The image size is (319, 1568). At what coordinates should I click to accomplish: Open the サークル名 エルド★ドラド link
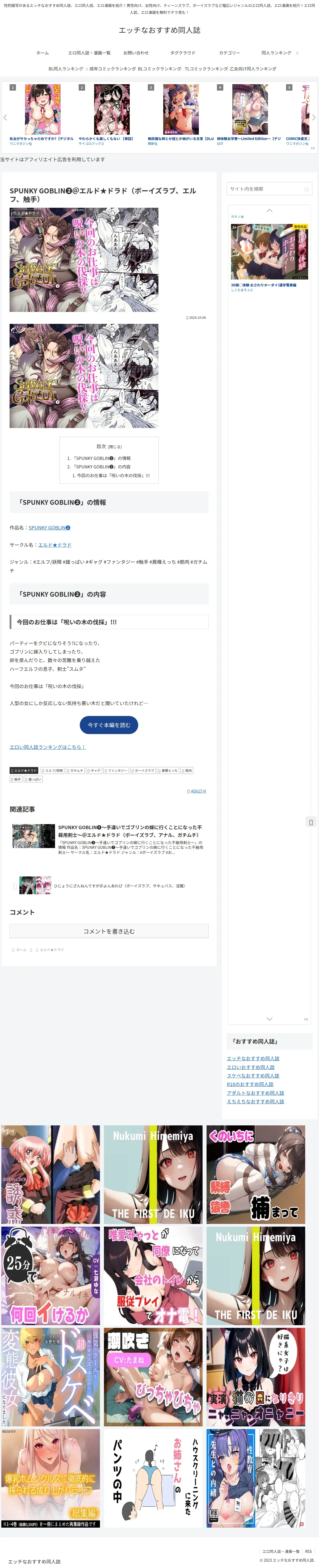(55, 545)
